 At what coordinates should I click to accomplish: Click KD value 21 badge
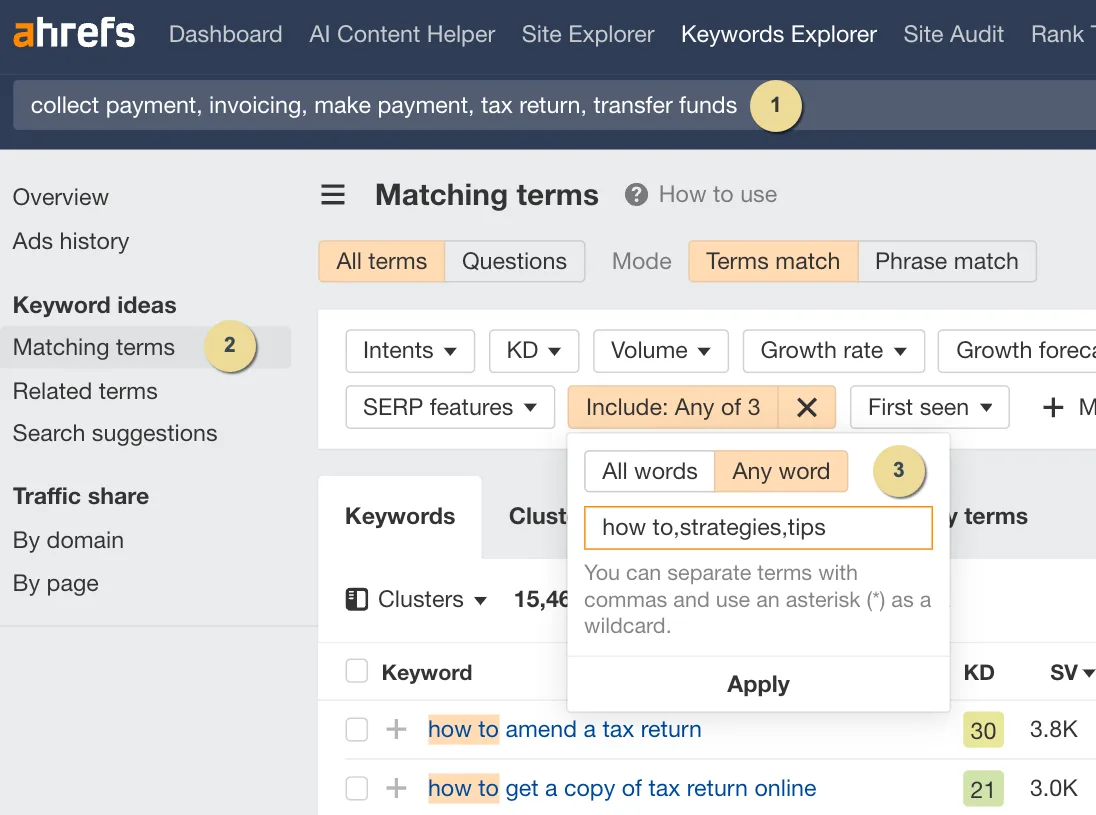(x=983, y=788)
